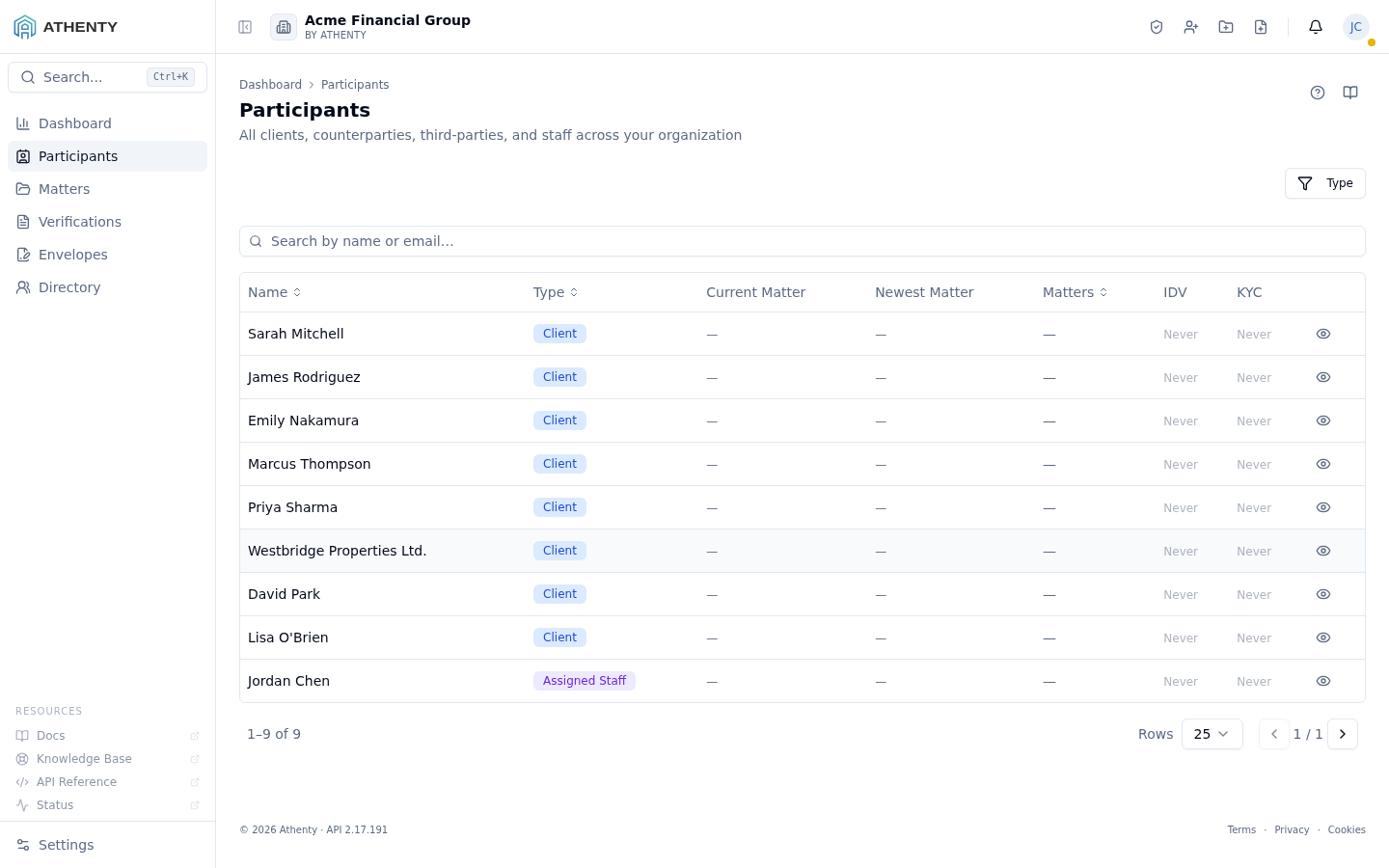
Task: Click the help question-mark icon
Action: tap(1318, 93)
